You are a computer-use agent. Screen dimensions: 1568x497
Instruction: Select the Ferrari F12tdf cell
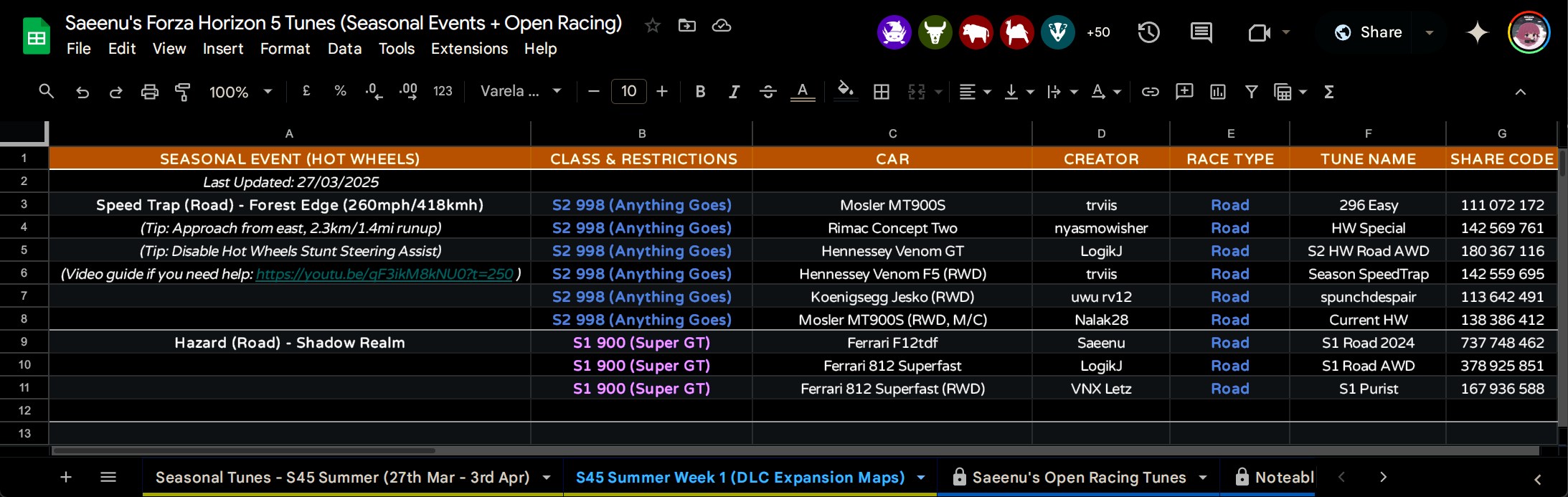click(x=892, y=343)
